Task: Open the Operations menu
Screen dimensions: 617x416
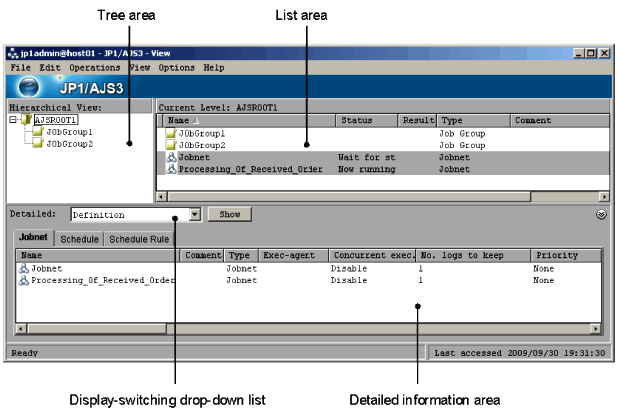Action: pos(94,68)
